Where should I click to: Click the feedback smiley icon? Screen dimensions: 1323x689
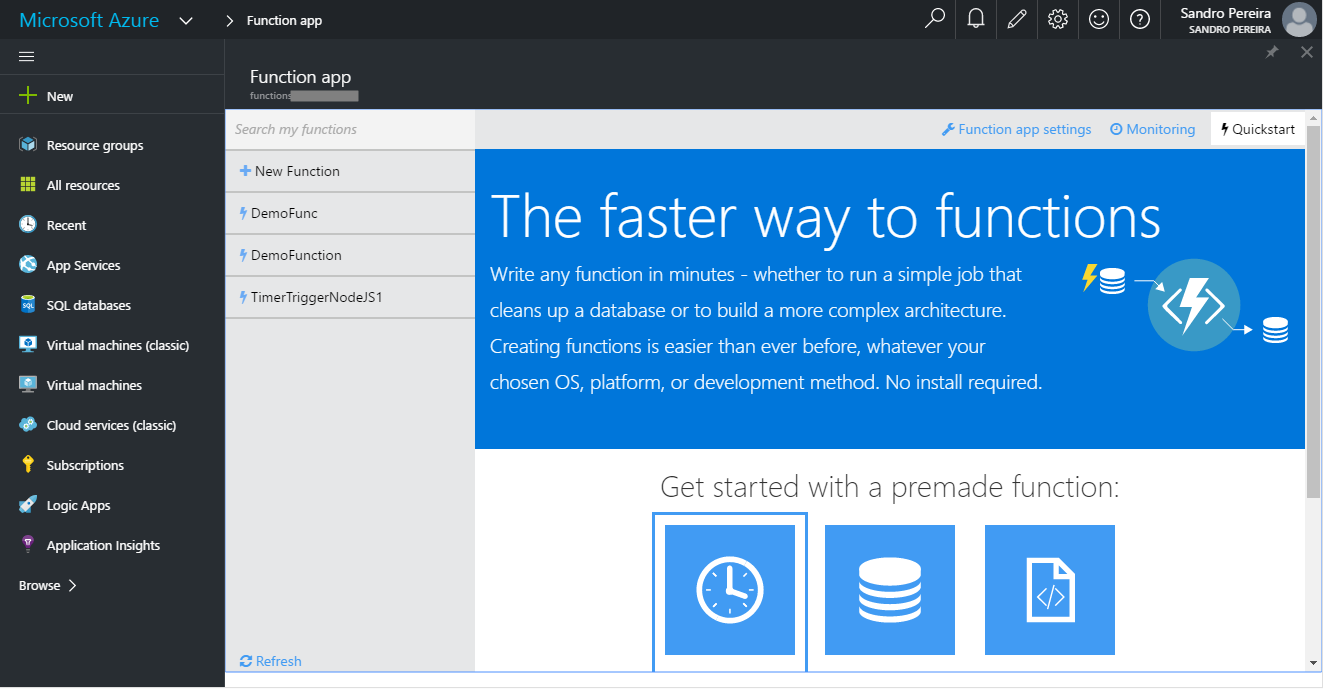click(x=1099, y=19)
